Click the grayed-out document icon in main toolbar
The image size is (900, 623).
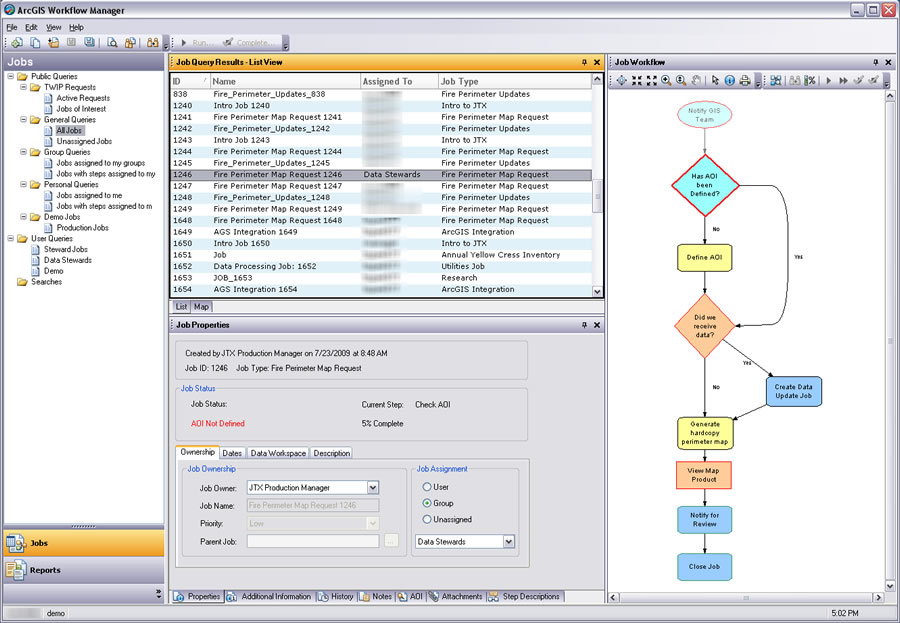coord(71,42)
